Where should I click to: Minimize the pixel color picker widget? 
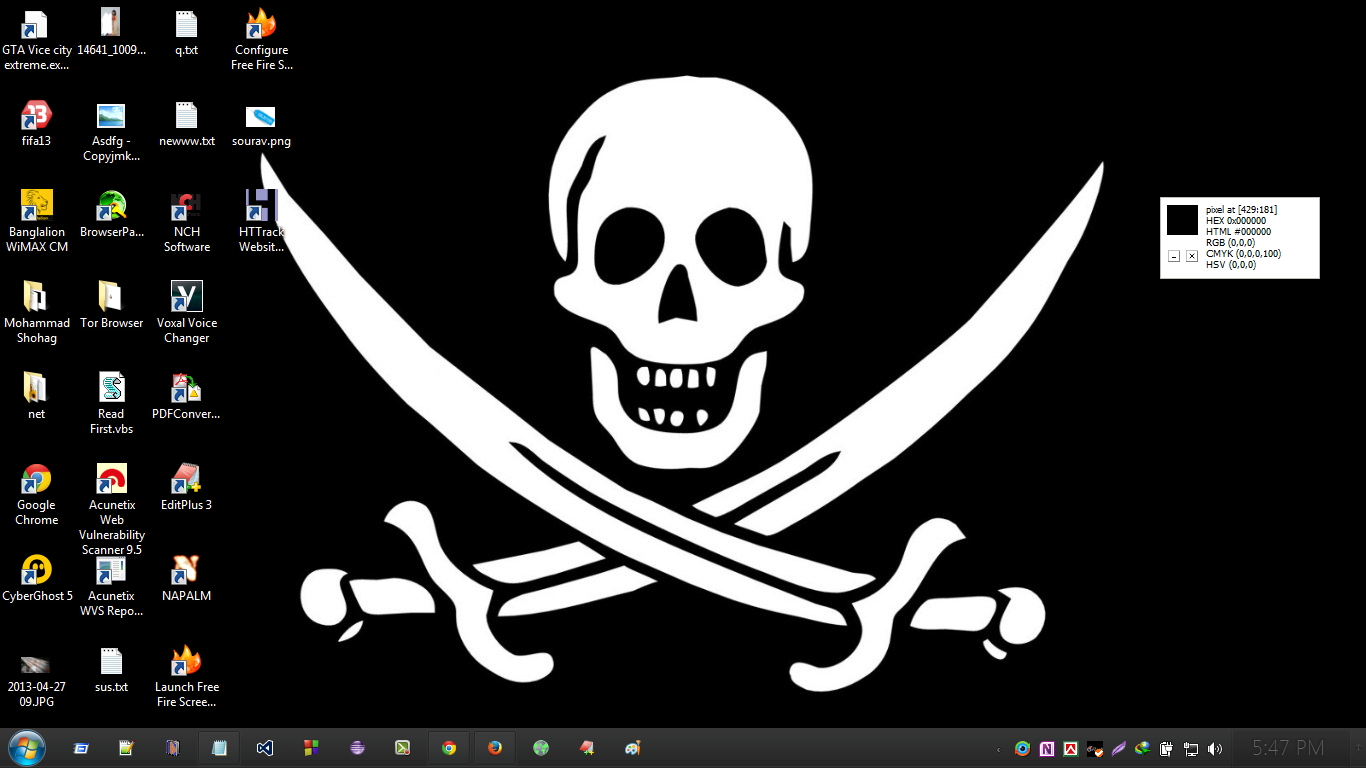[1174, 256]
